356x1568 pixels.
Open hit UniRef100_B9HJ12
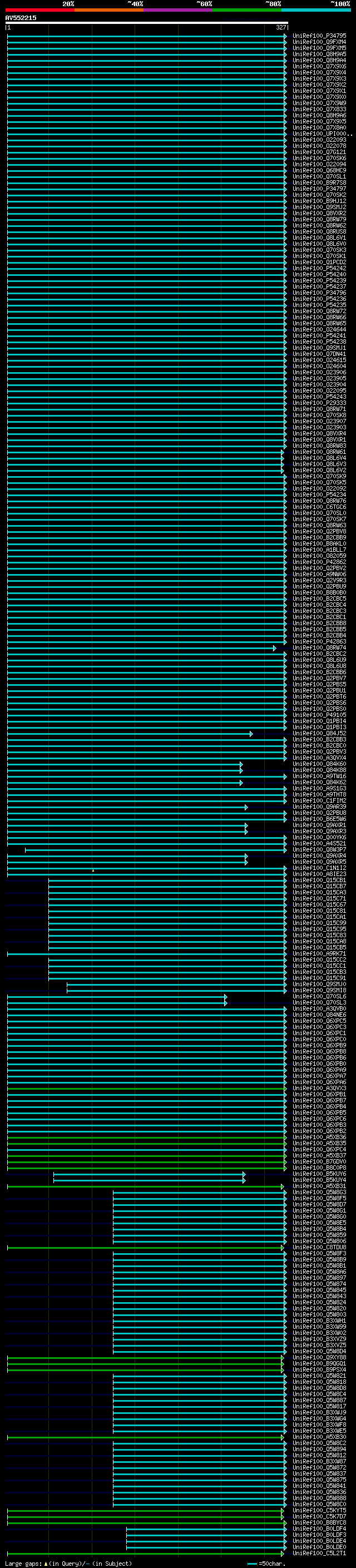coord(319,201)
